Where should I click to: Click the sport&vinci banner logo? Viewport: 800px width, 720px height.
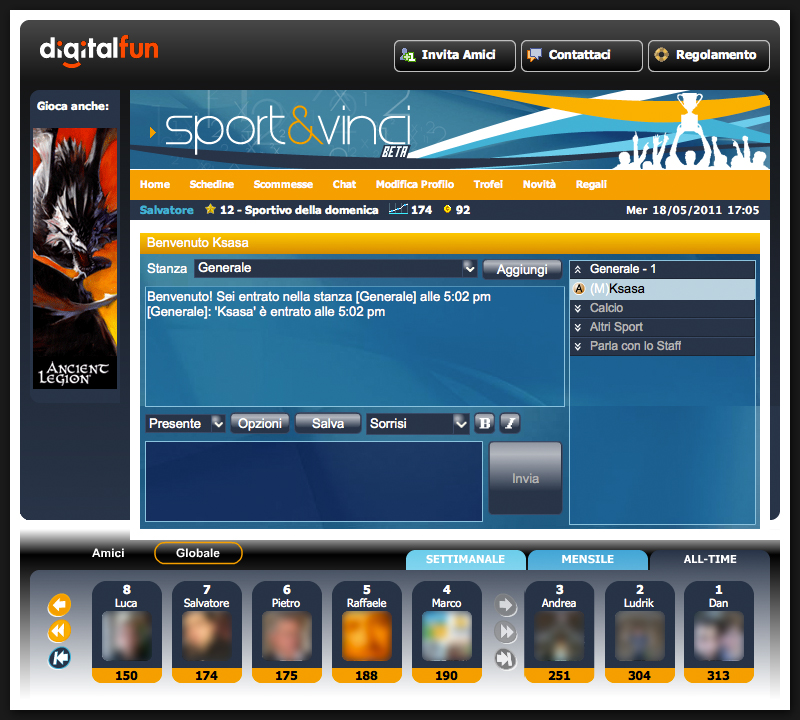click(x=289, y=129)
